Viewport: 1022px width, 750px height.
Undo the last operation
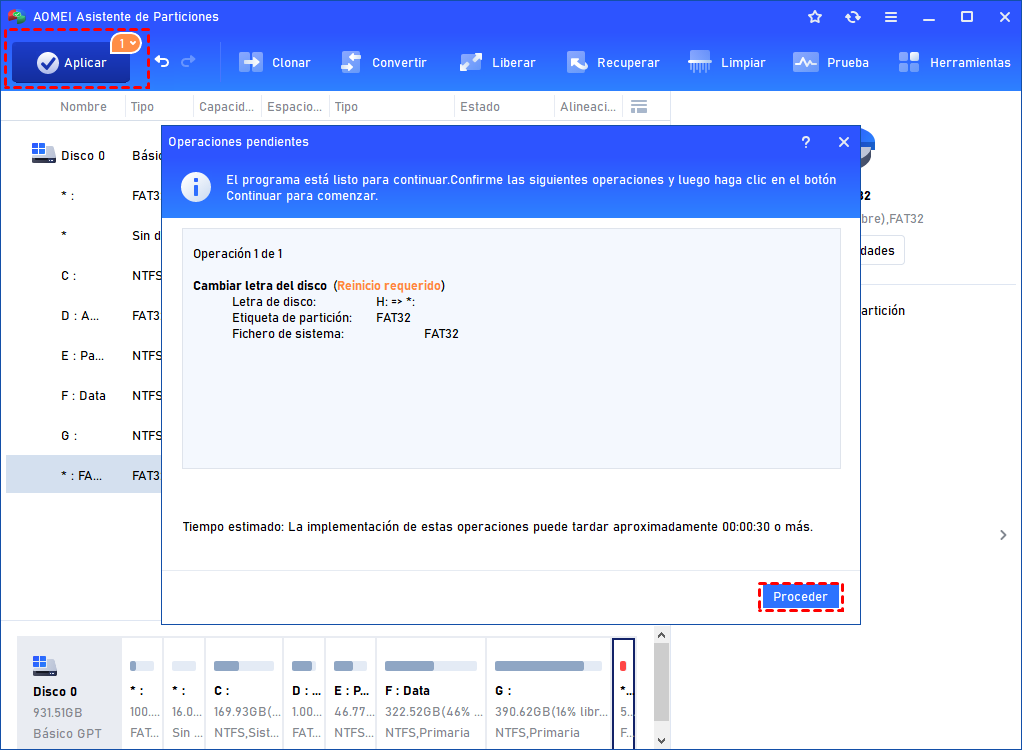coord(162,62)
